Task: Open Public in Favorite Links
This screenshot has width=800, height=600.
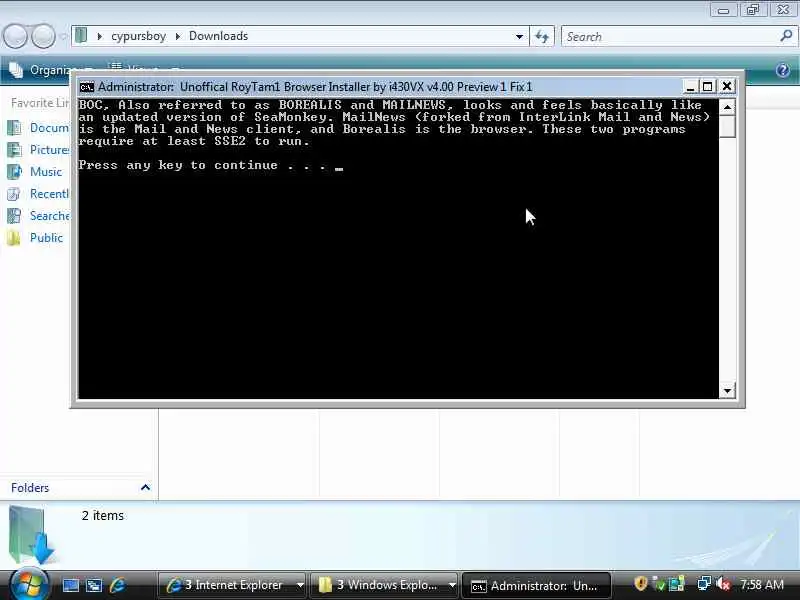Action: tap(46, 238)
